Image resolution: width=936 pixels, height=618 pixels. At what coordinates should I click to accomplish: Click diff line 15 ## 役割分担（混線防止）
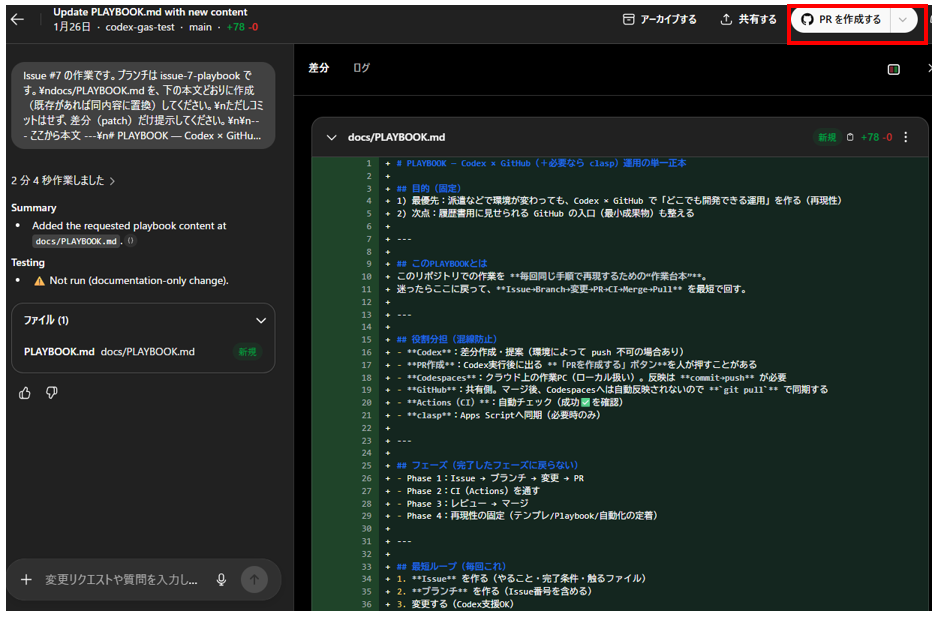coord(447,339)
